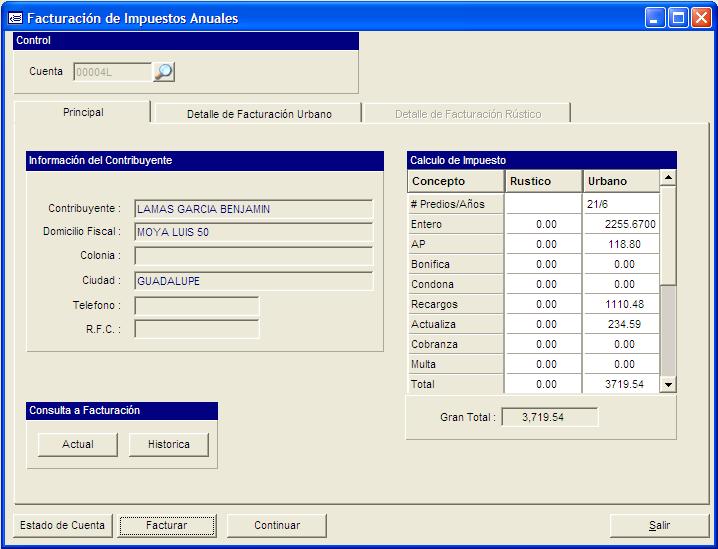Select the Recargos Urbano cell value

(x=620, y=304)
